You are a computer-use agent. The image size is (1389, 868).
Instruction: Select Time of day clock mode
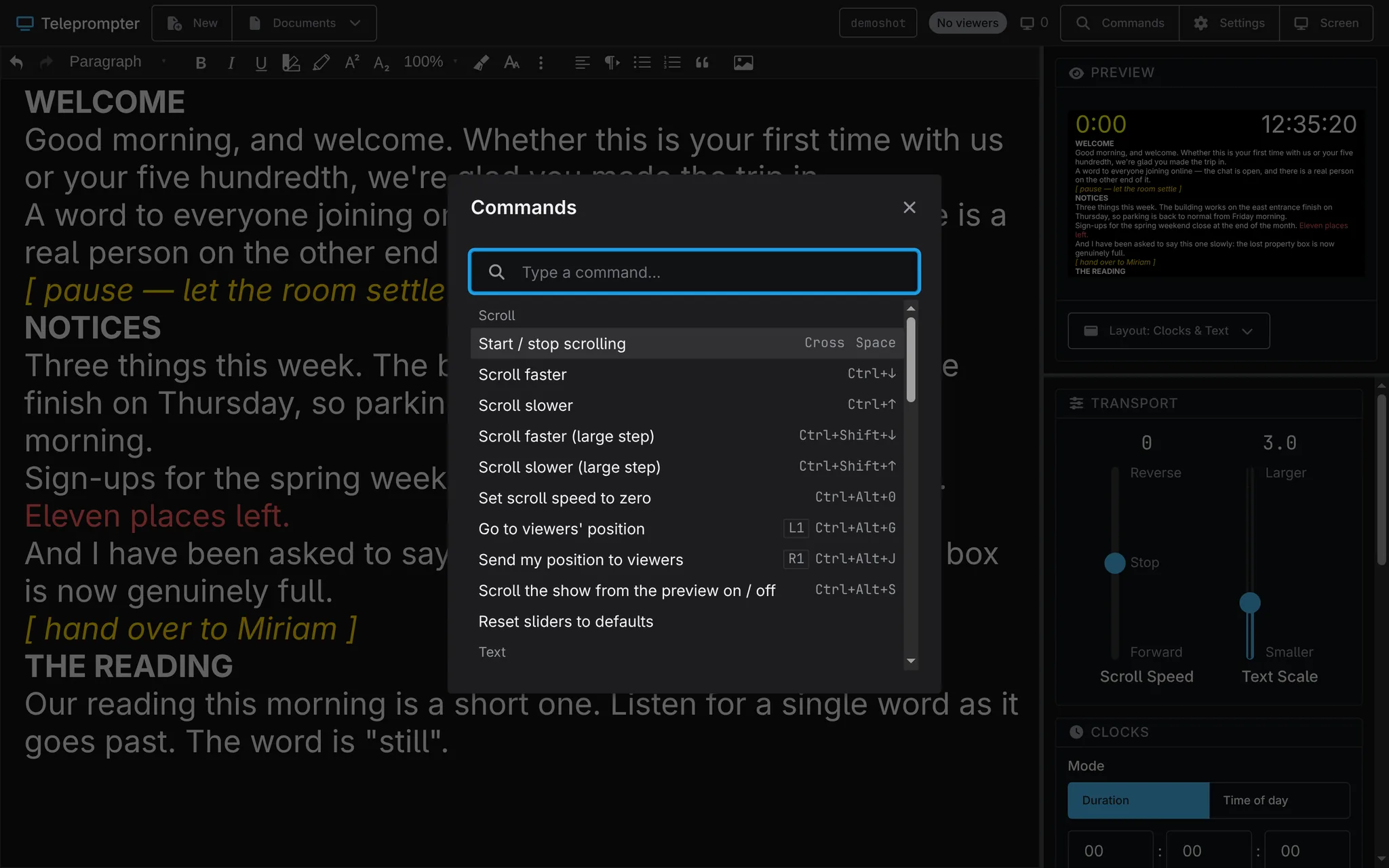coord(1279,800)
